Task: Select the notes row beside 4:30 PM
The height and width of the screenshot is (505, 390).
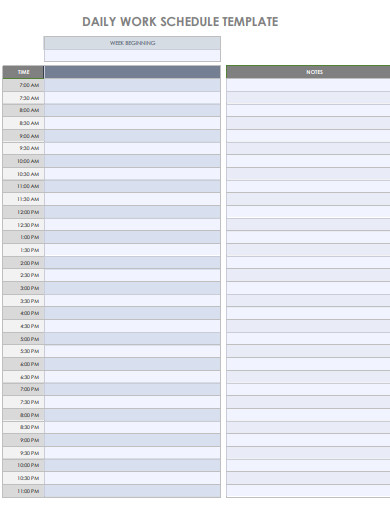Action: point(308,326)
